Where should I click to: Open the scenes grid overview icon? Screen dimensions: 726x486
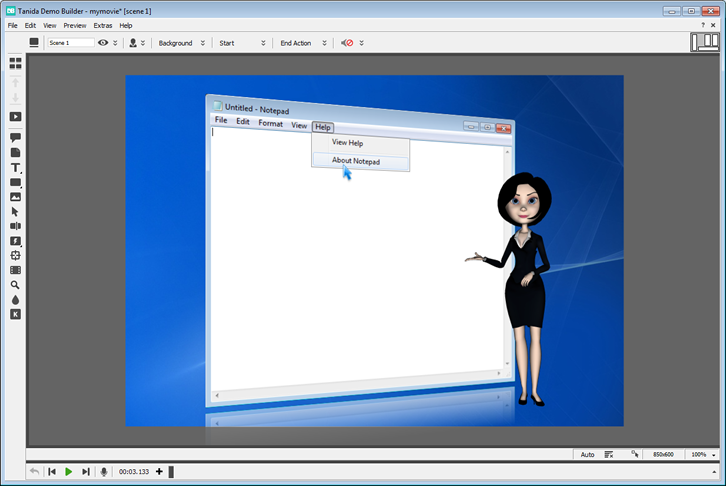point(15,63)
